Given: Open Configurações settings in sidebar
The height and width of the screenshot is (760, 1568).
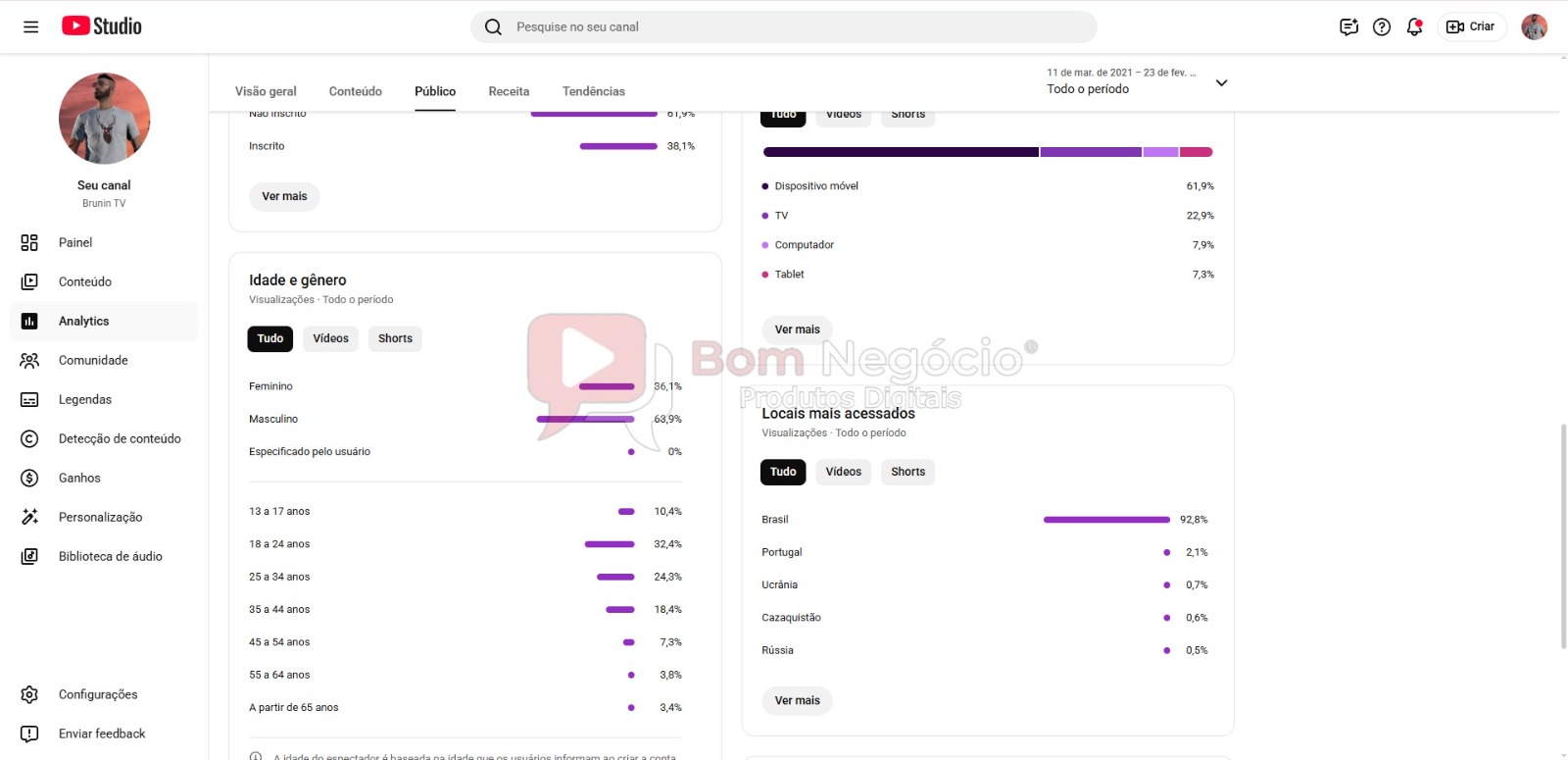Looking at the screenshot, I should coord(98,694).
